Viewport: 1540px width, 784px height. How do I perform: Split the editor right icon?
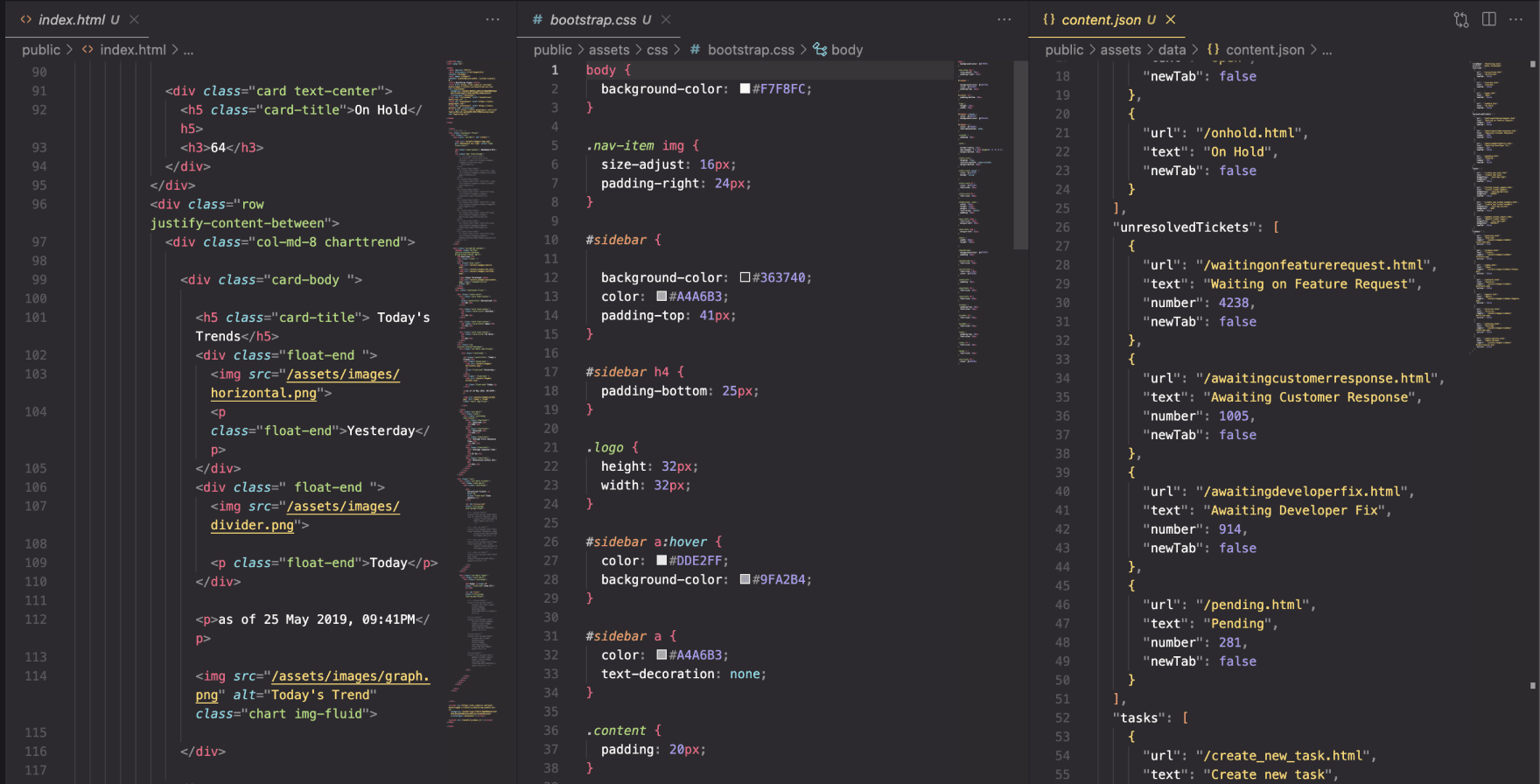[x=1488, y=19]
